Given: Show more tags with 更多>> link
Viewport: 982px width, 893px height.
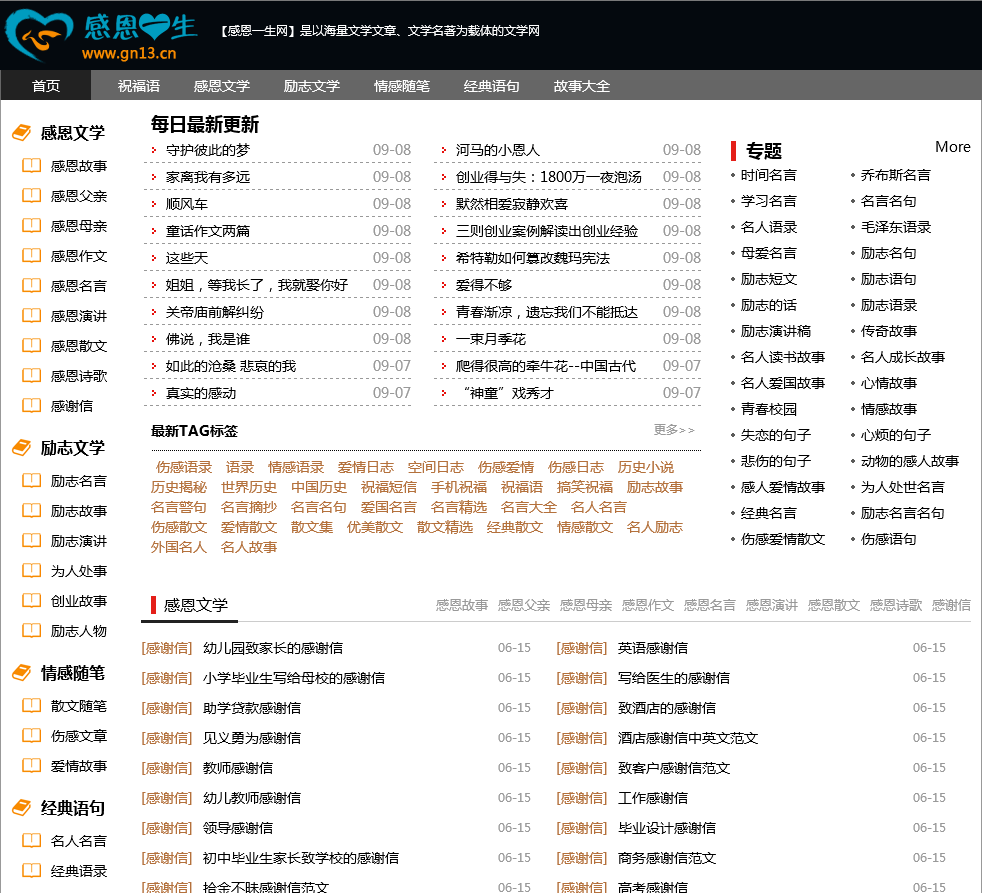Looking at the screenshot, I should 673,430.
